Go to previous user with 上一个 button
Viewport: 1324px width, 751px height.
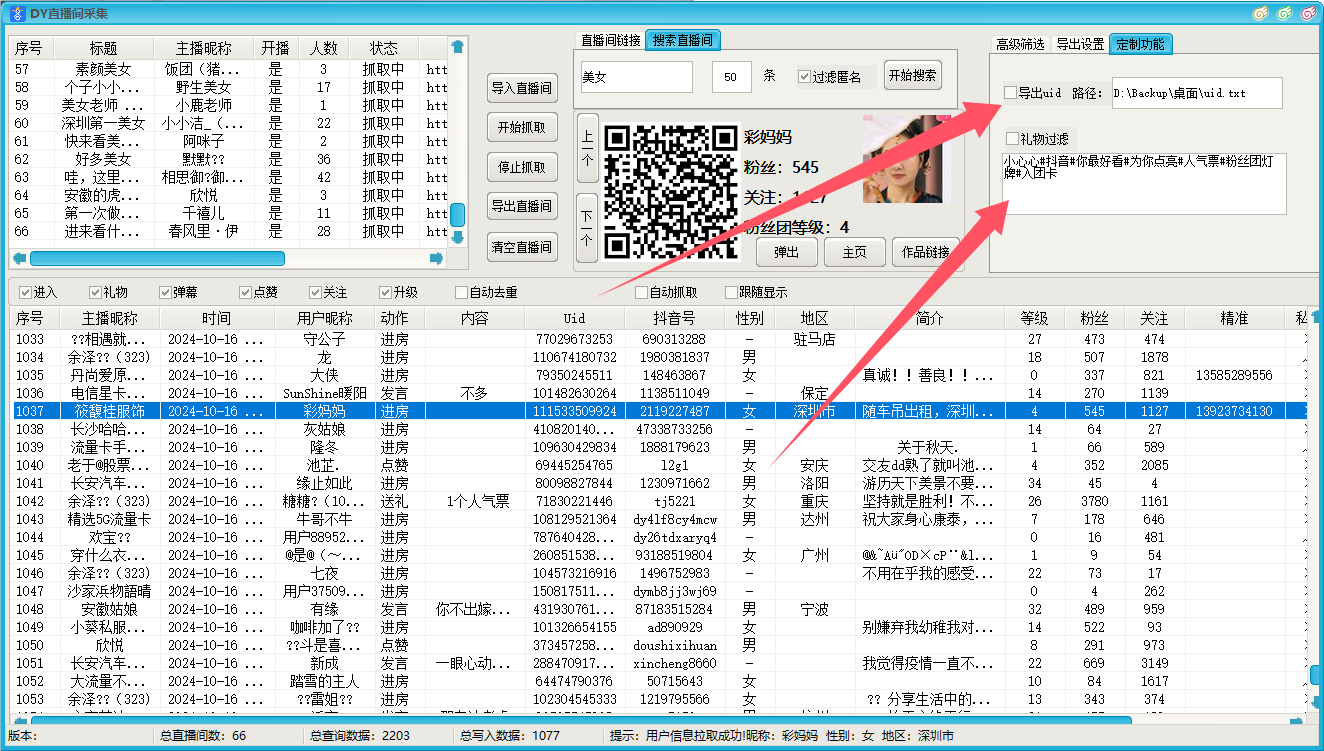(587, 147)
